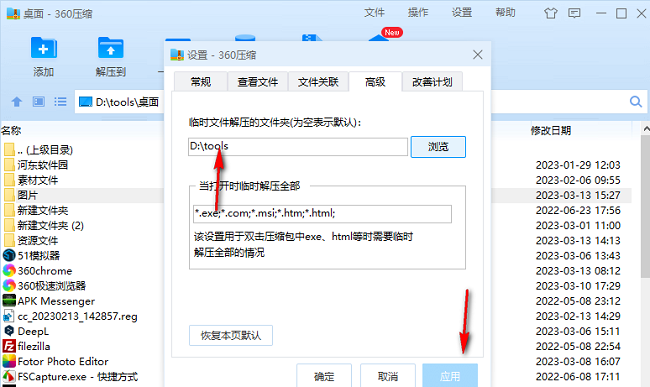Click the file extensions field *.exe;*.com
This screenshot has width=650, height=387.
pos(322,214)
